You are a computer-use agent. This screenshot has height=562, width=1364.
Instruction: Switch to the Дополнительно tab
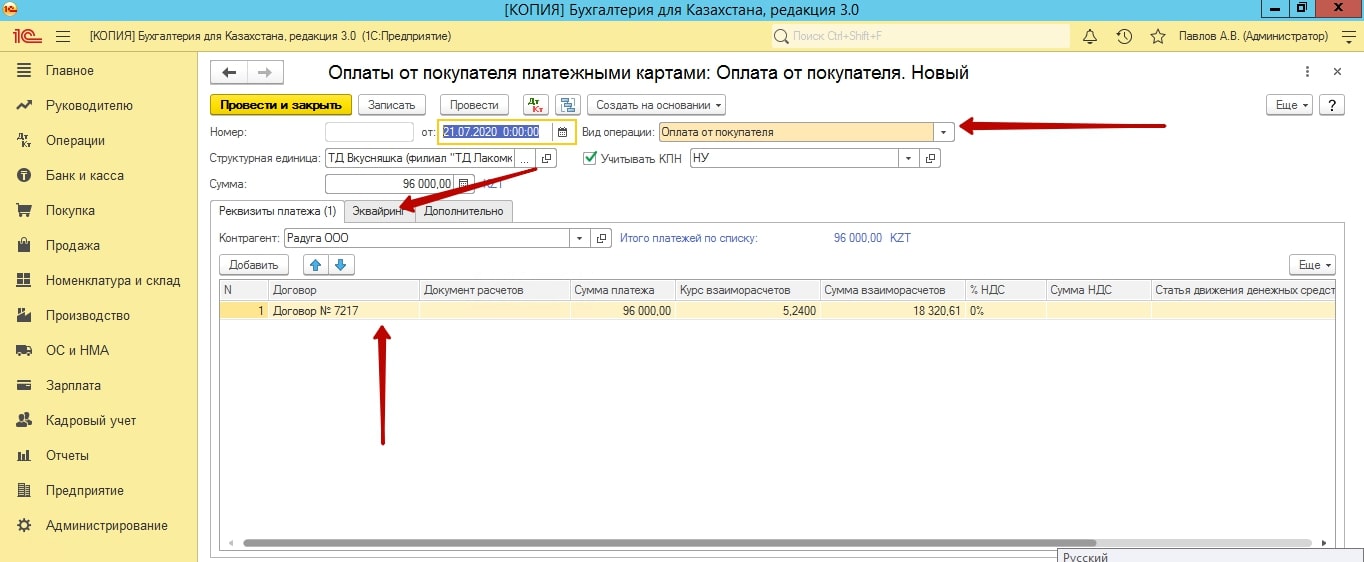point(464,211)
